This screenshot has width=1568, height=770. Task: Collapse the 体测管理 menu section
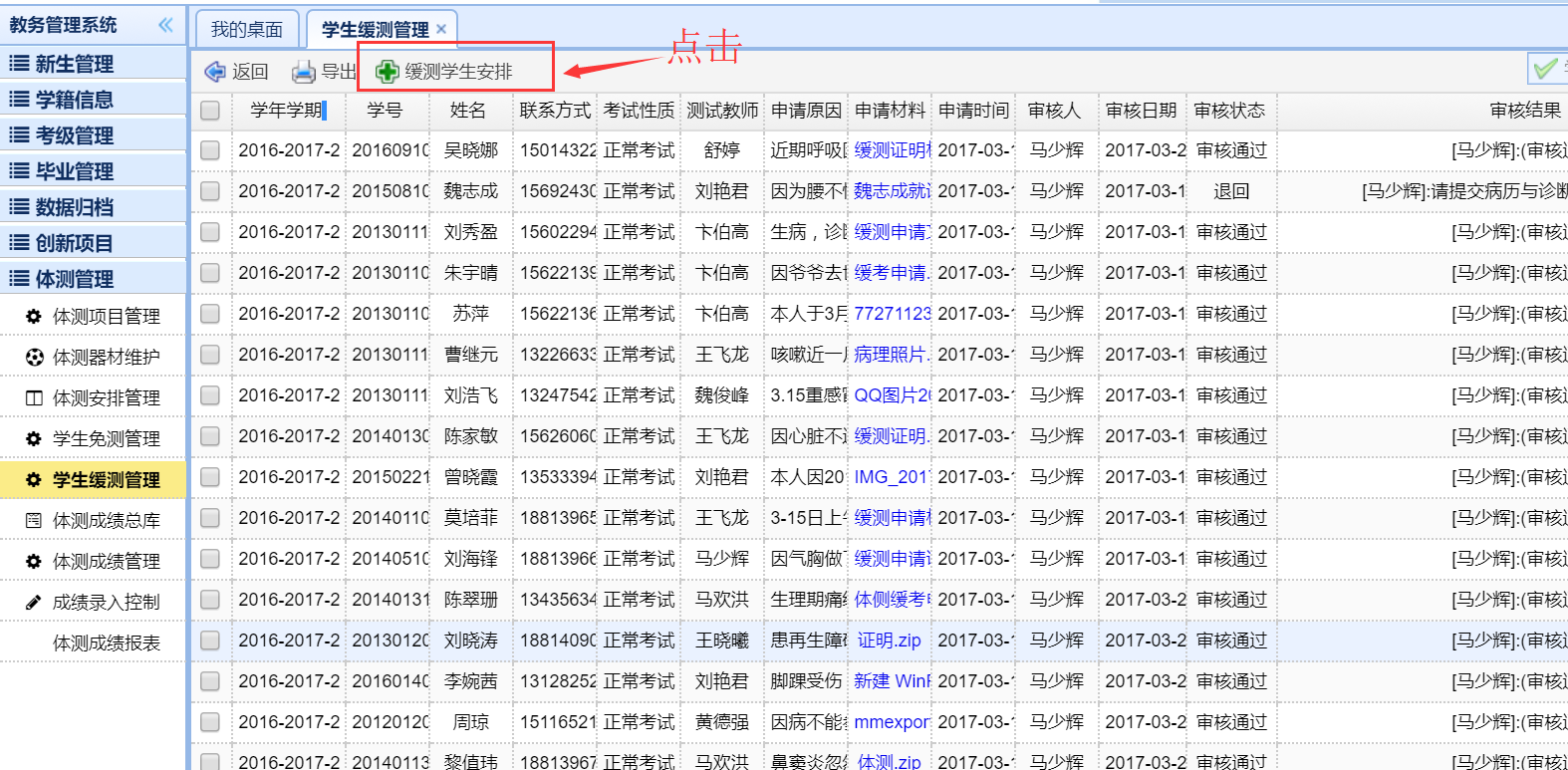pos(74,279)
